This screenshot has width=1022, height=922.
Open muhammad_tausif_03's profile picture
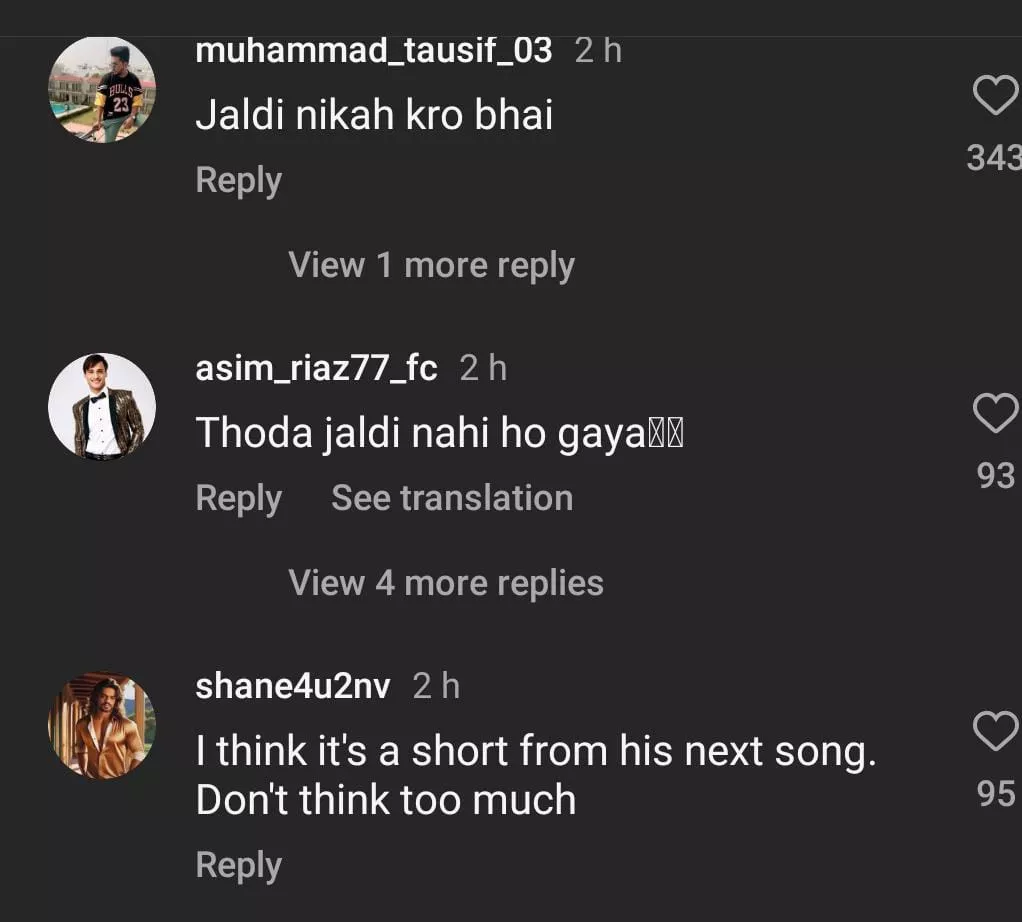point(102,90)
